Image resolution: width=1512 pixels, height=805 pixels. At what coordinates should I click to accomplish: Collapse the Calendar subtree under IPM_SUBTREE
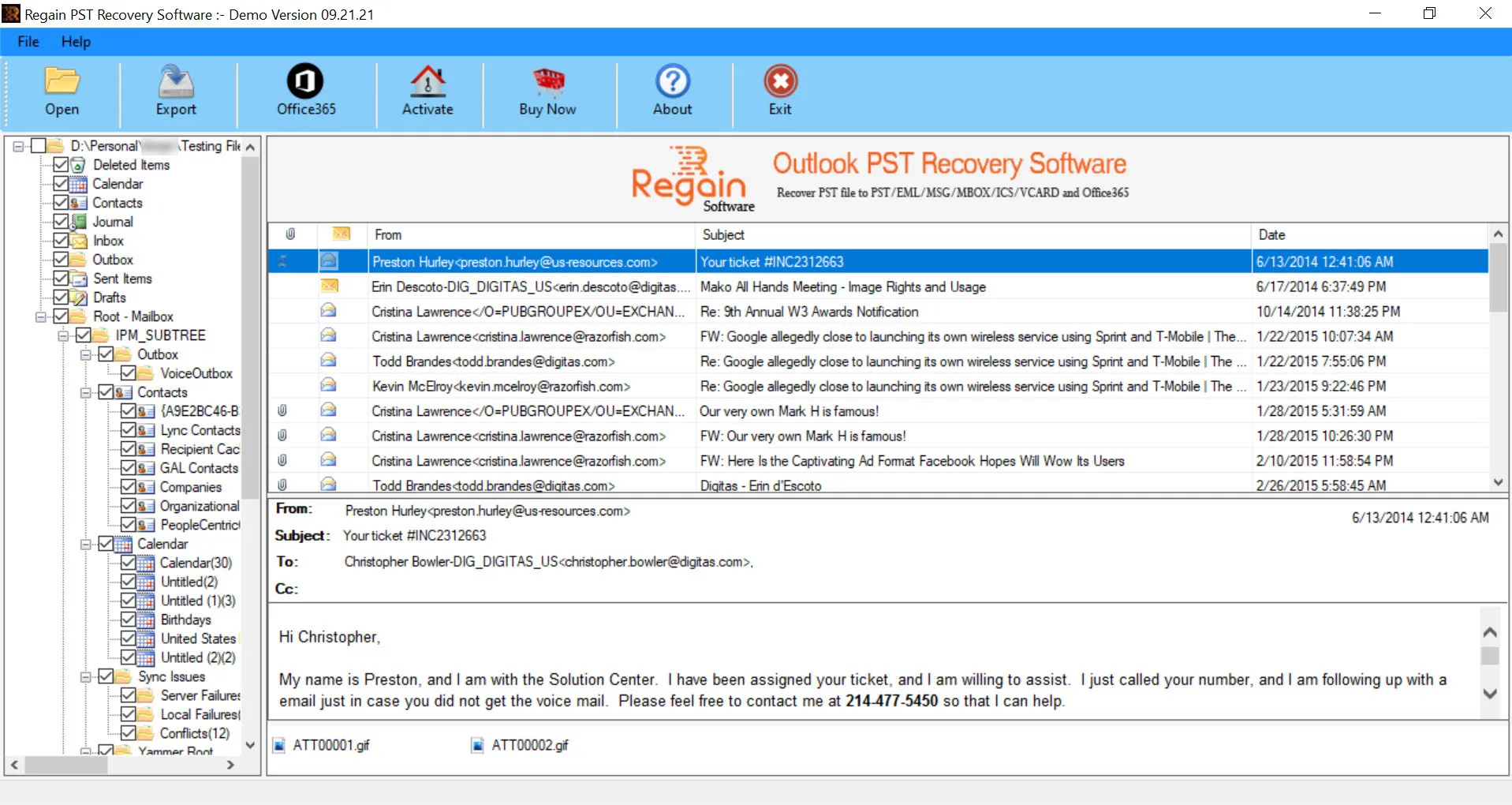pos(86,544)
